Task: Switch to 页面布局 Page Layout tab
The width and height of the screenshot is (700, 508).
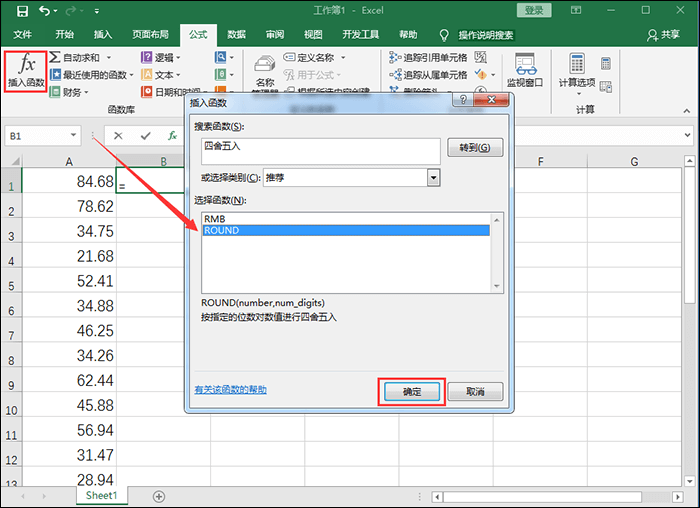Action: (x=150, y=34)
